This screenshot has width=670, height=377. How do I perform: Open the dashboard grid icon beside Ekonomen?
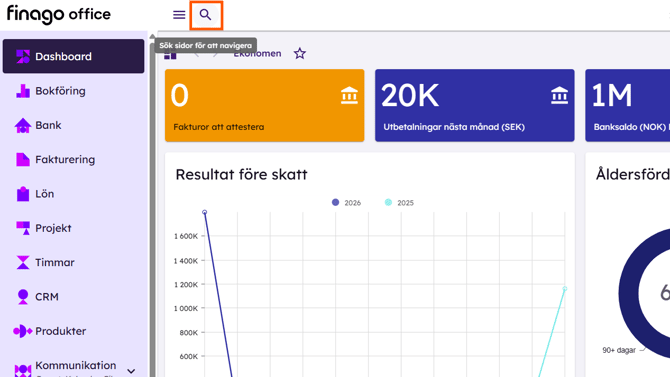pyautogui.click(x=170, y=55)
